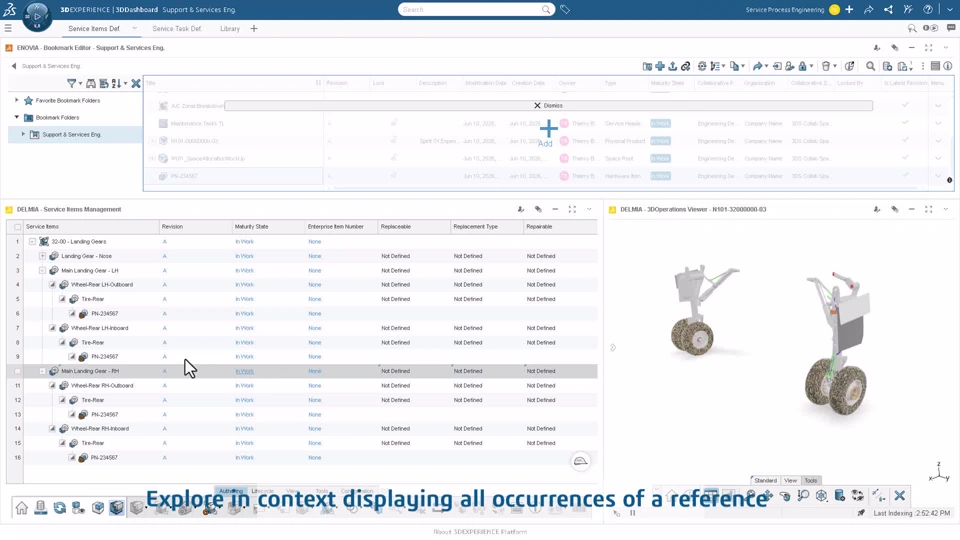Click the lock icon in bookmark toolbar
The height and width of the screenshot is (540, 960).
tap(803, 66)
